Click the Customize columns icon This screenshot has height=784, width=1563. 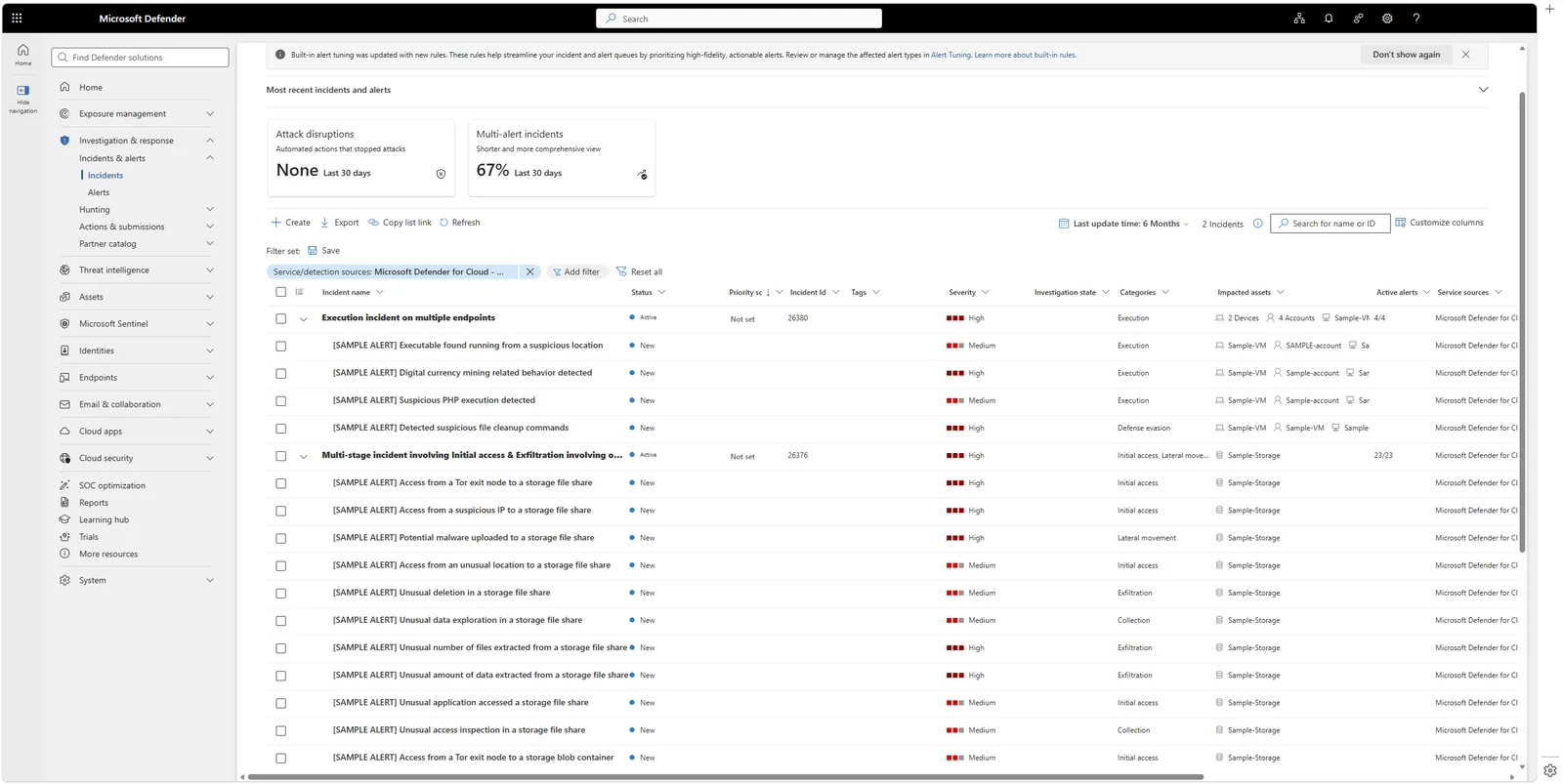click(x=1401, y=223)
